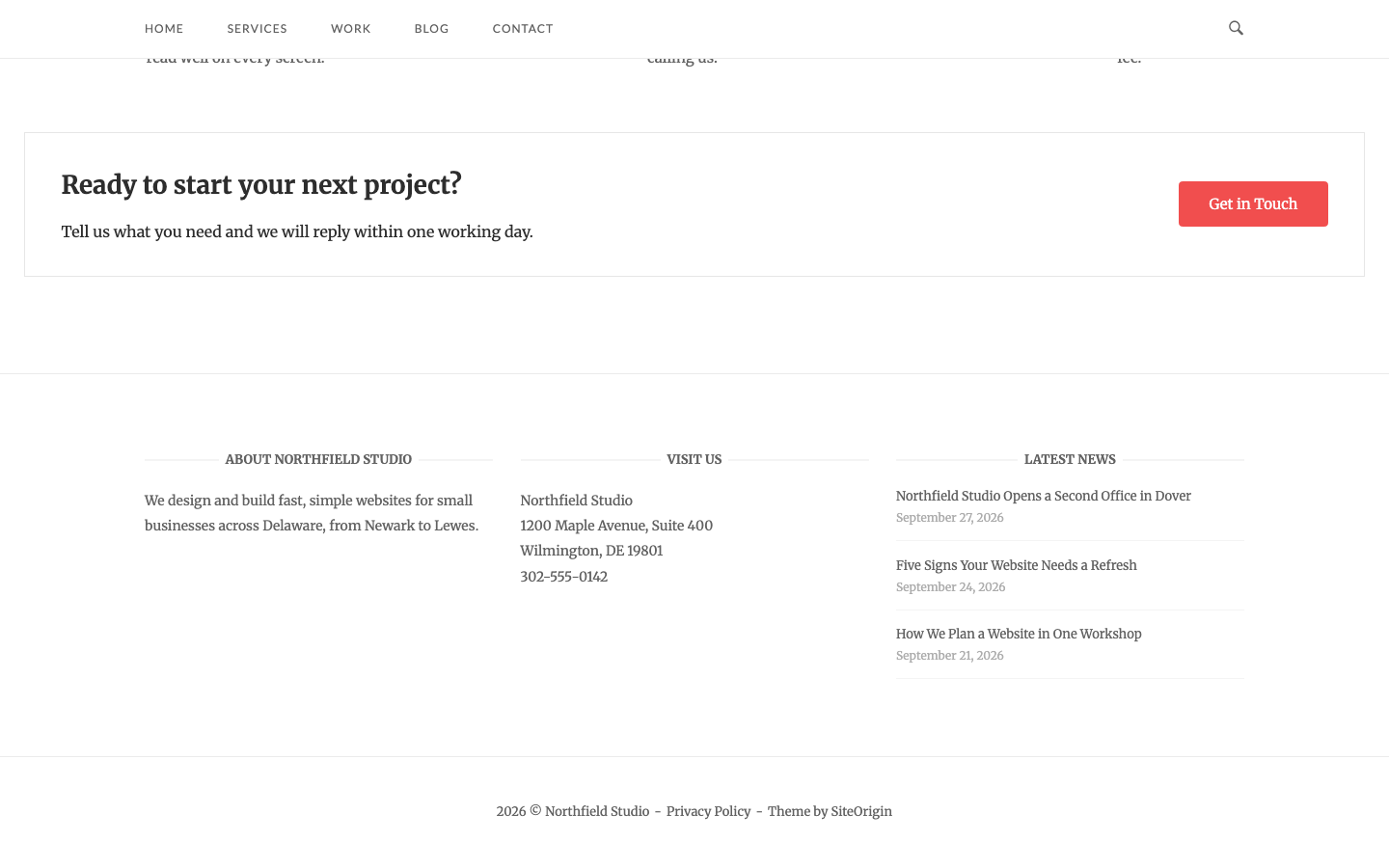1389x868 pixels.
Task: Open 'Five Signs Your Website Needs a Refresh'
Action: 1017,565
